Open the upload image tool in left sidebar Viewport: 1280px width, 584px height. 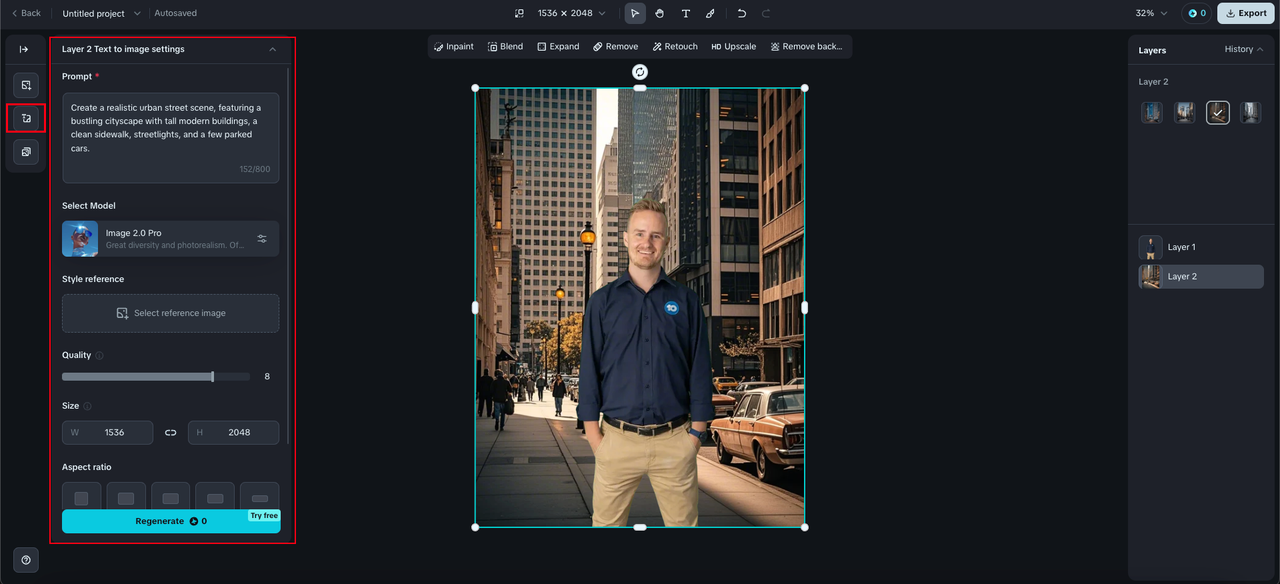[26, 85]
